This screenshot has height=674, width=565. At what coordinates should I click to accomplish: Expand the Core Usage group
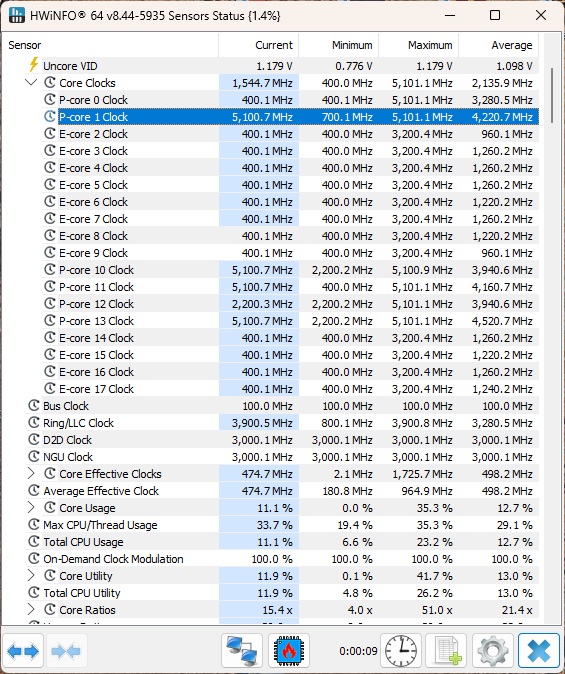pyautogui.click(x=31, y=507)
